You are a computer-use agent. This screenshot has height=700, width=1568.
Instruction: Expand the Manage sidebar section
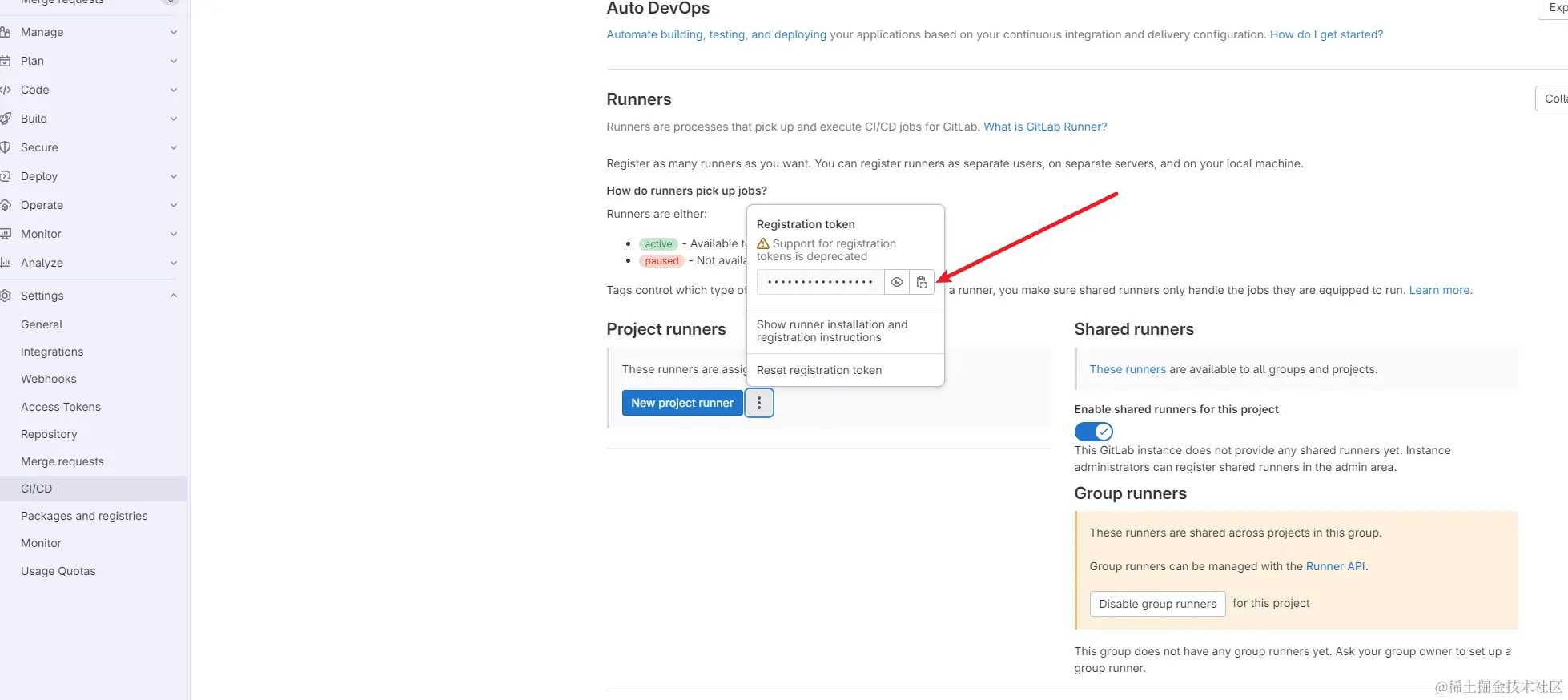(x=174, y=32)
